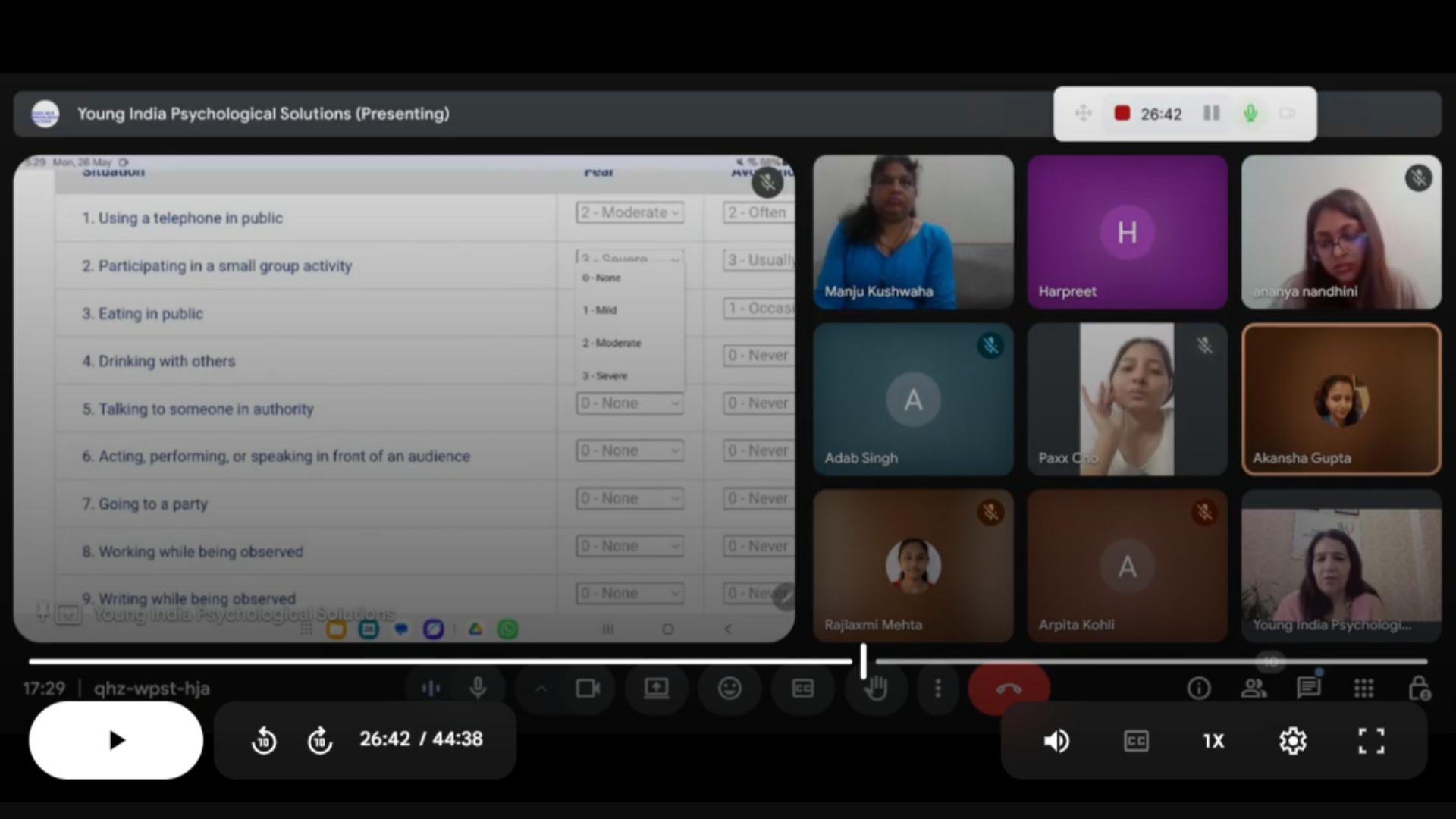The height and width of the screenshot is (819, 1456).
Task: Pause the screen recording at 26:42
Action: (x=1211, y=114)
